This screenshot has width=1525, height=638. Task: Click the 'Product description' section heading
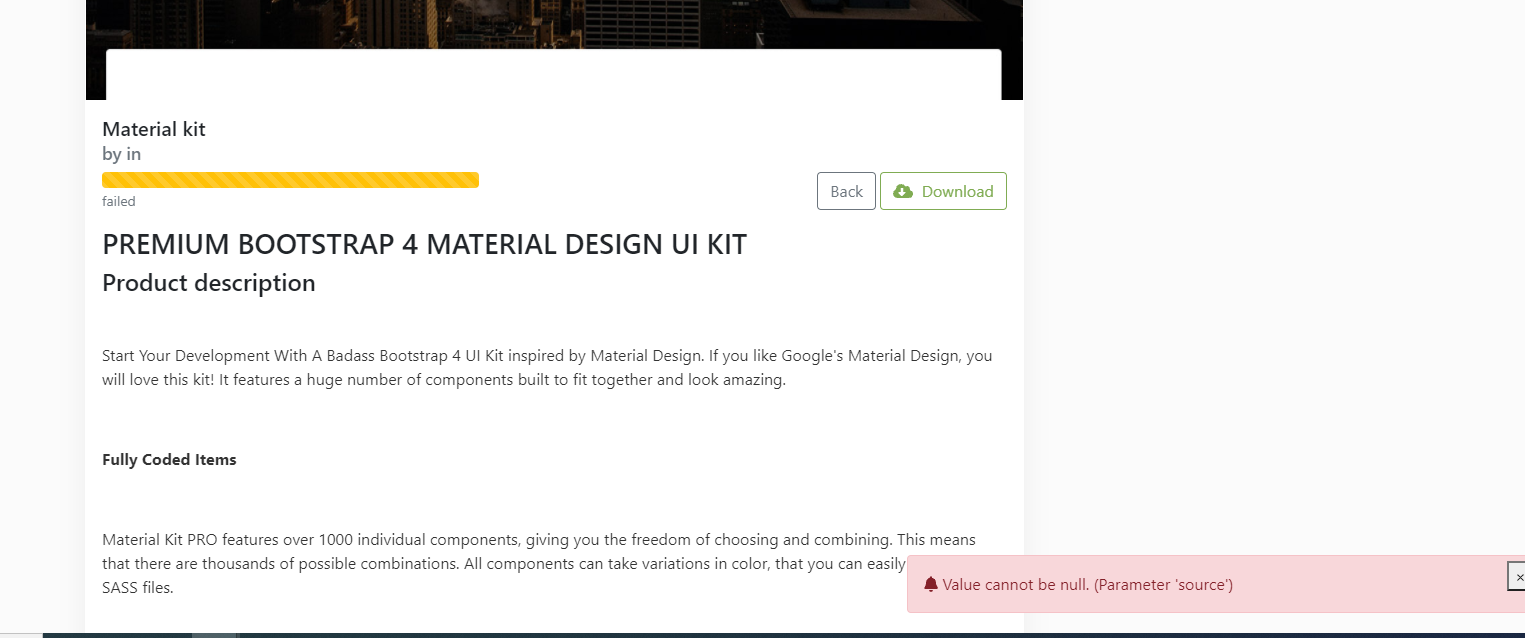(x=208, y=283)
